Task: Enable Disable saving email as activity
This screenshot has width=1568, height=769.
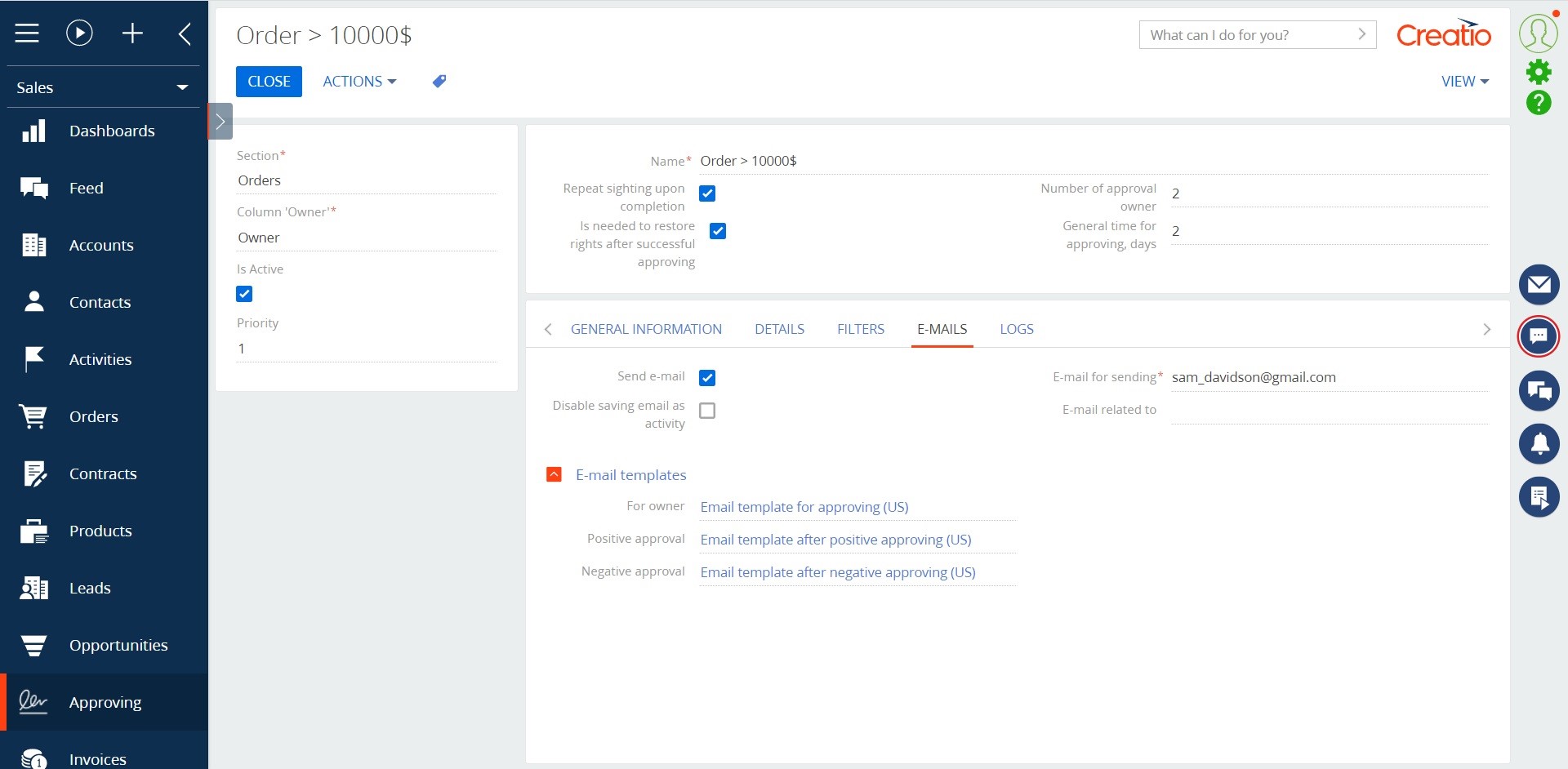Action: pyautogui.click(x=707, y=411)
